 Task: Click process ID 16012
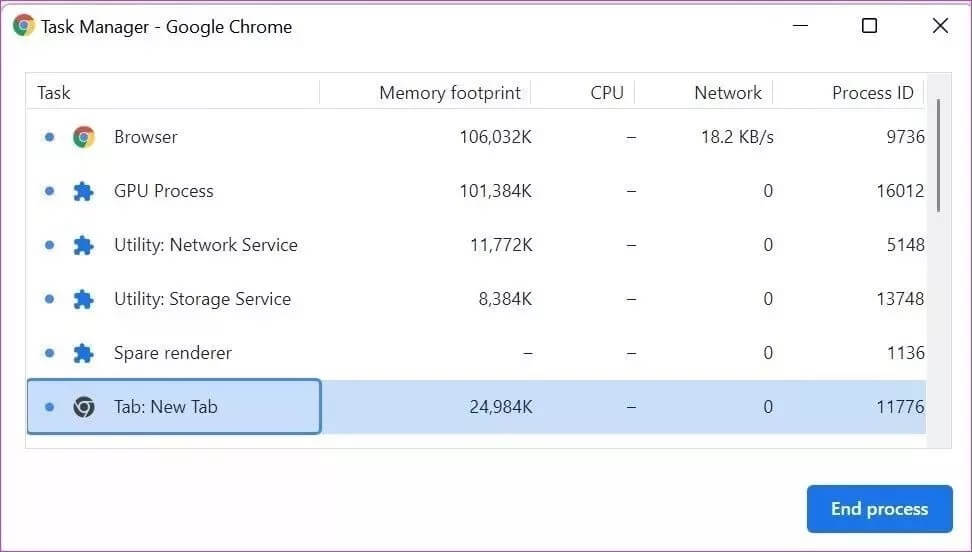[x=900, y=191]
